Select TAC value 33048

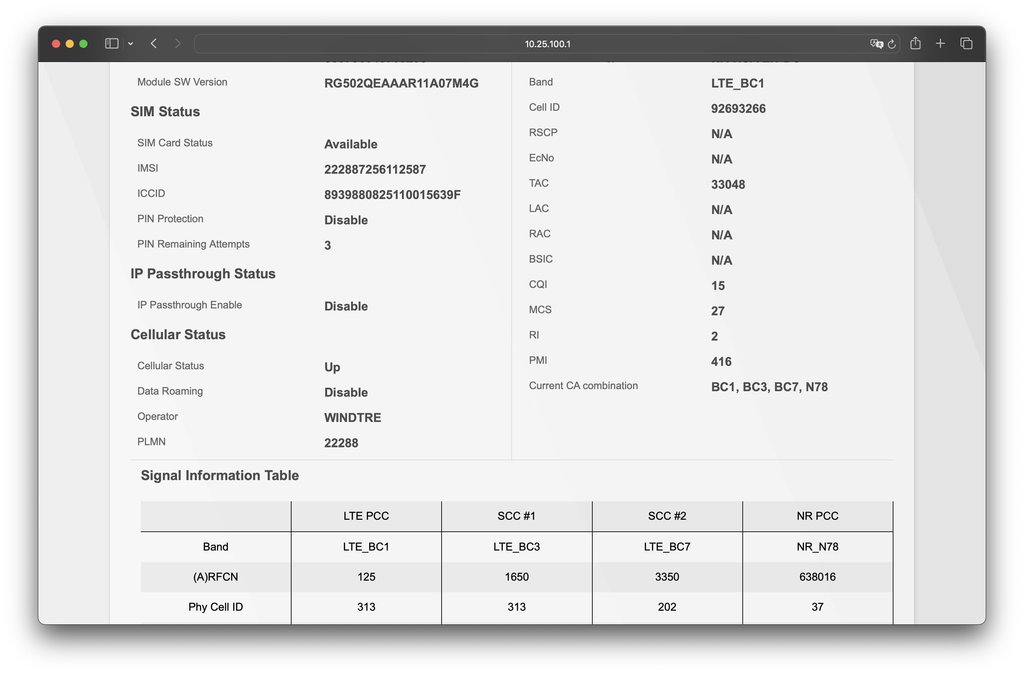pyautogui.click(x=728, y=185)
